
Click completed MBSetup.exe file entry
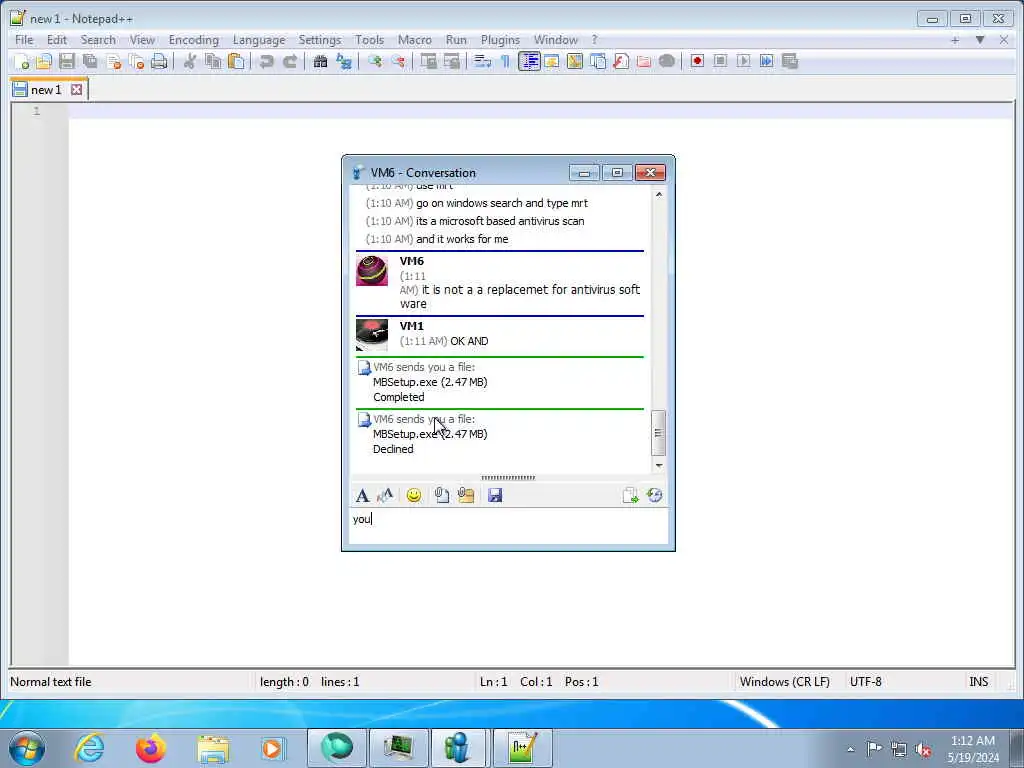coord(430,382)
